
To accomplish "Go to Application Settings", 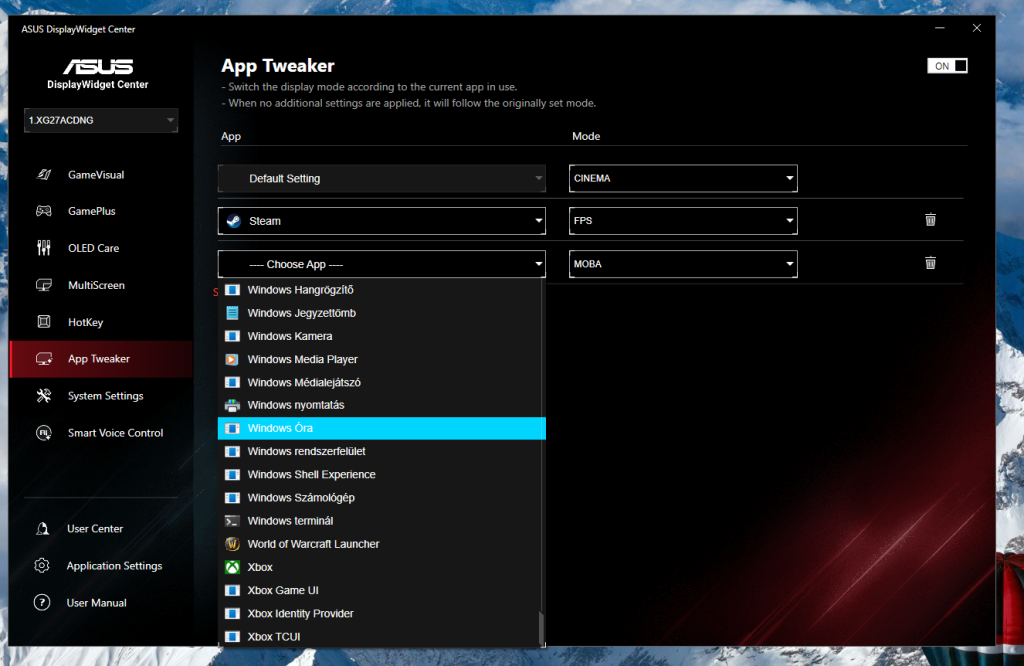I will pos(114,566).
